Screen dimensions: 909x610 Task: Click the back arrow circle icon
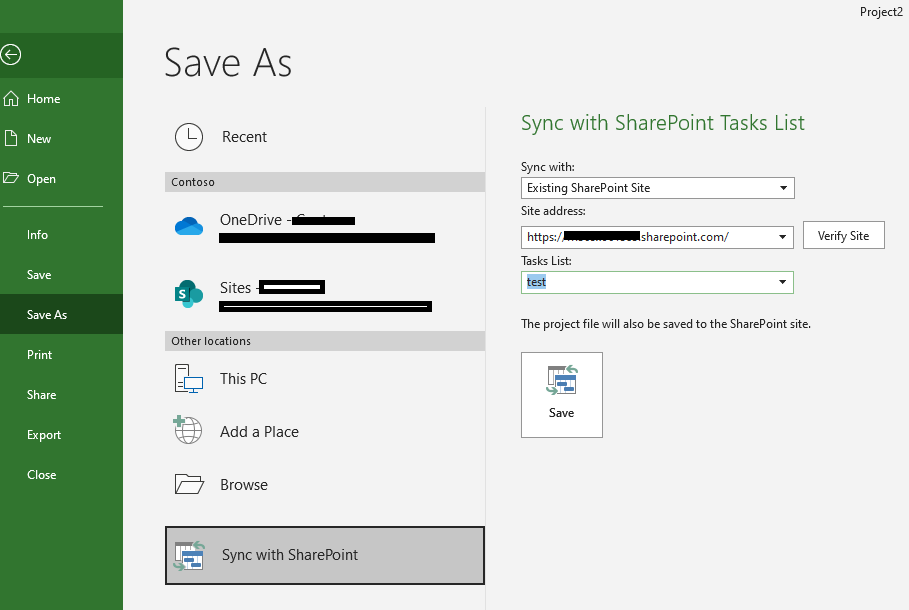pyautogui.click(x=10, y=55)
